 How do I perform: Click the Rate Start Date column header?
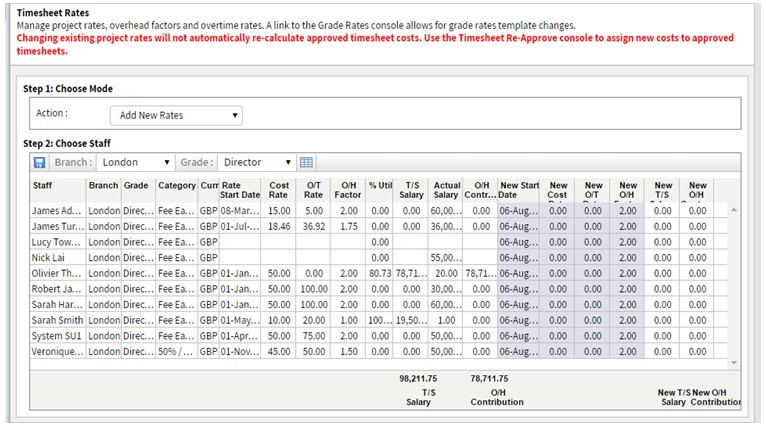240,190
